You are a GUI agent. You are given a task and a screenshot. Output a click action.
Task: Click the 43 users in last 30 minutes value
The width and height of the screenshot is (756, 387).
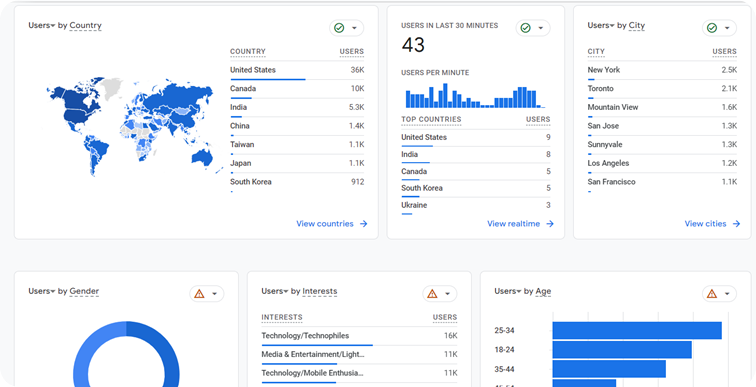pos(413,45)
